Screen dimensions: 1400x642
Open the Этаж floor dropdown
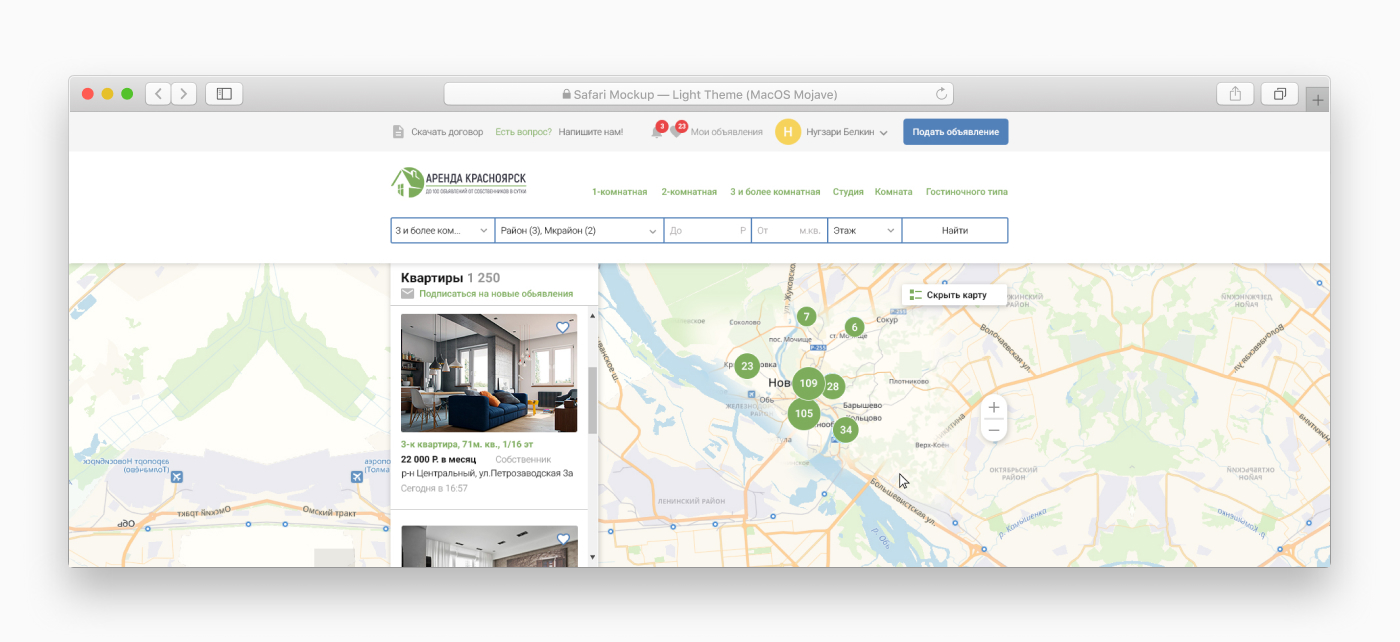(865, 230)
